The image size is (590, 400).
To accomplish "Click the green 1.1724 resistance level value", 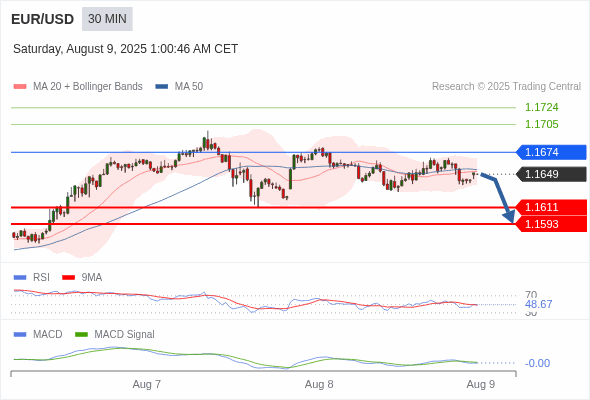I will (x=542, y=108).
